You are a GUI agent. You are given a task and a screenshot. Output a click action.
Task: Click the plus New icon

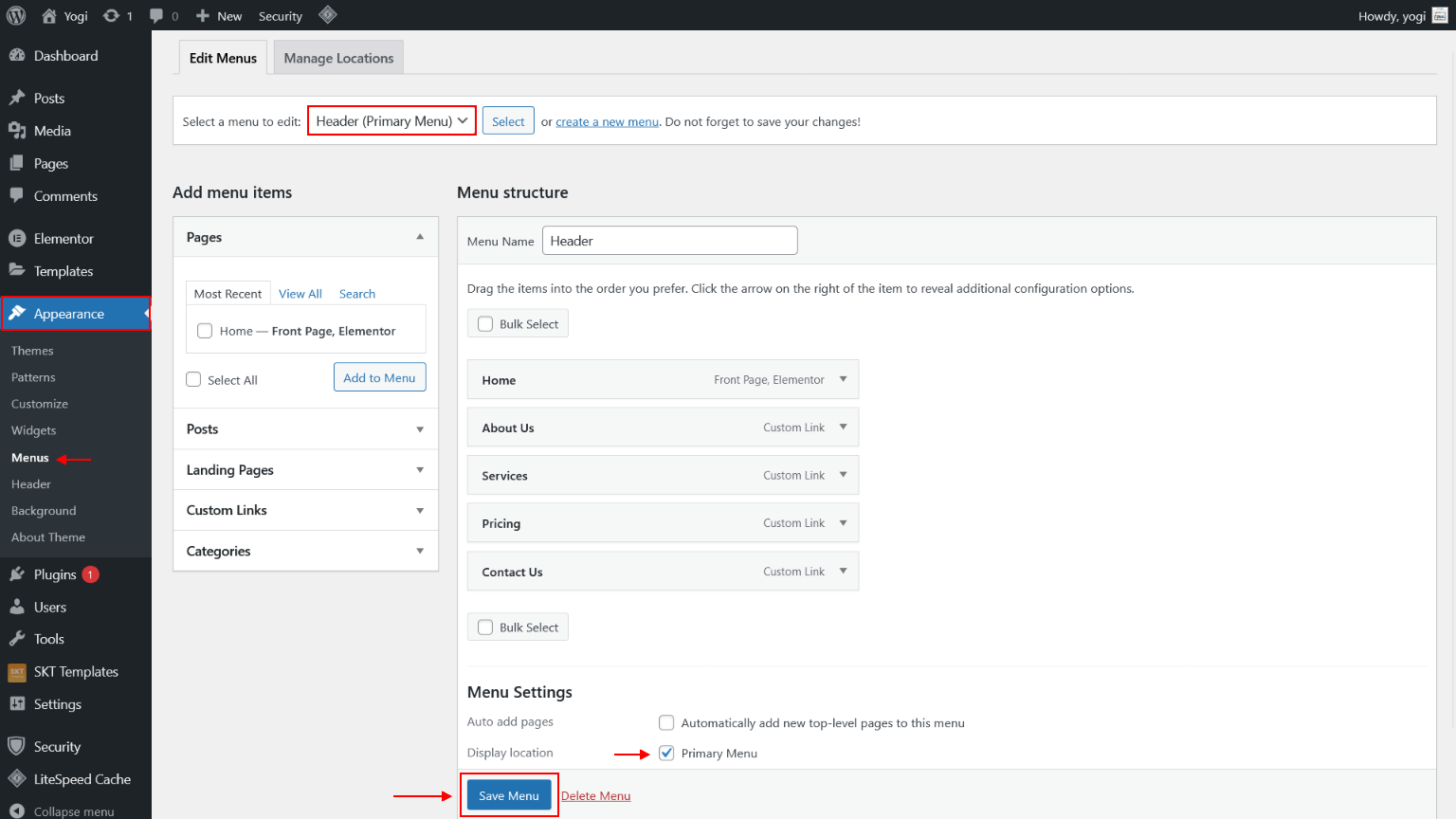[202, 16]
